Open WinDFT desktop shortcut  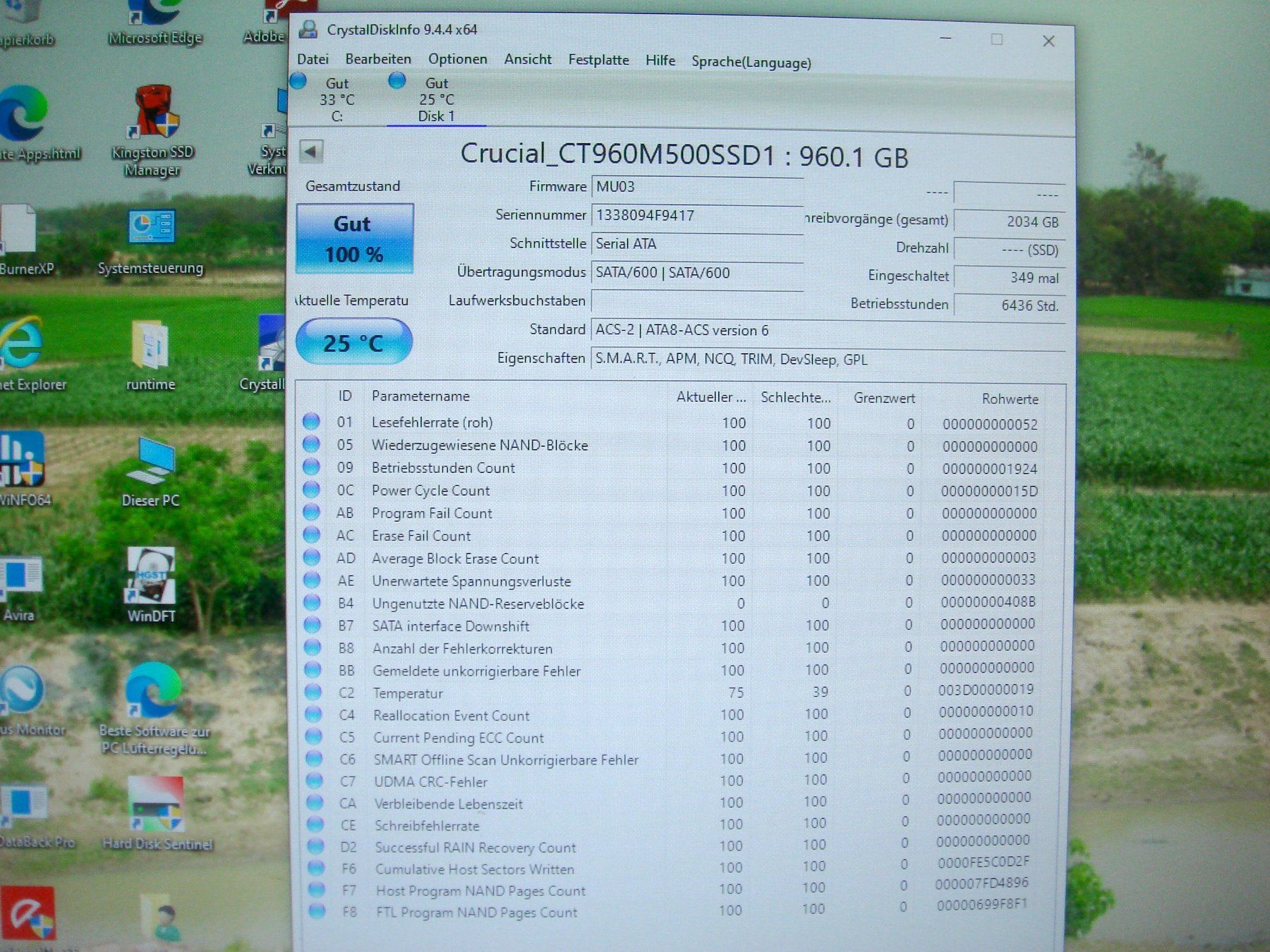(x=151, y=585)
